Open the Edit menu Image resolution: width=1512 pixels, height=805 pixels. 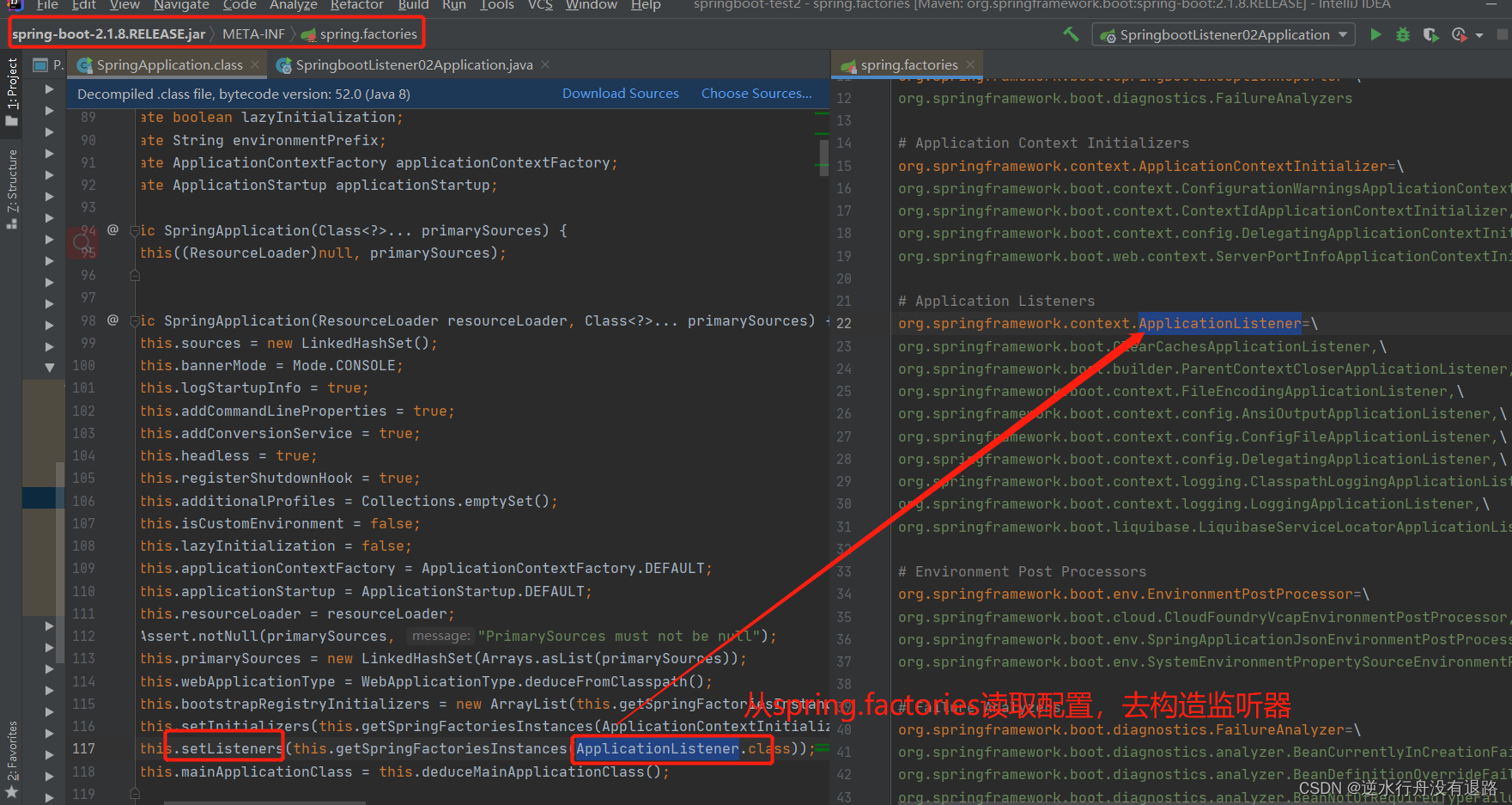pyautogui.click(x=83, y=5)
